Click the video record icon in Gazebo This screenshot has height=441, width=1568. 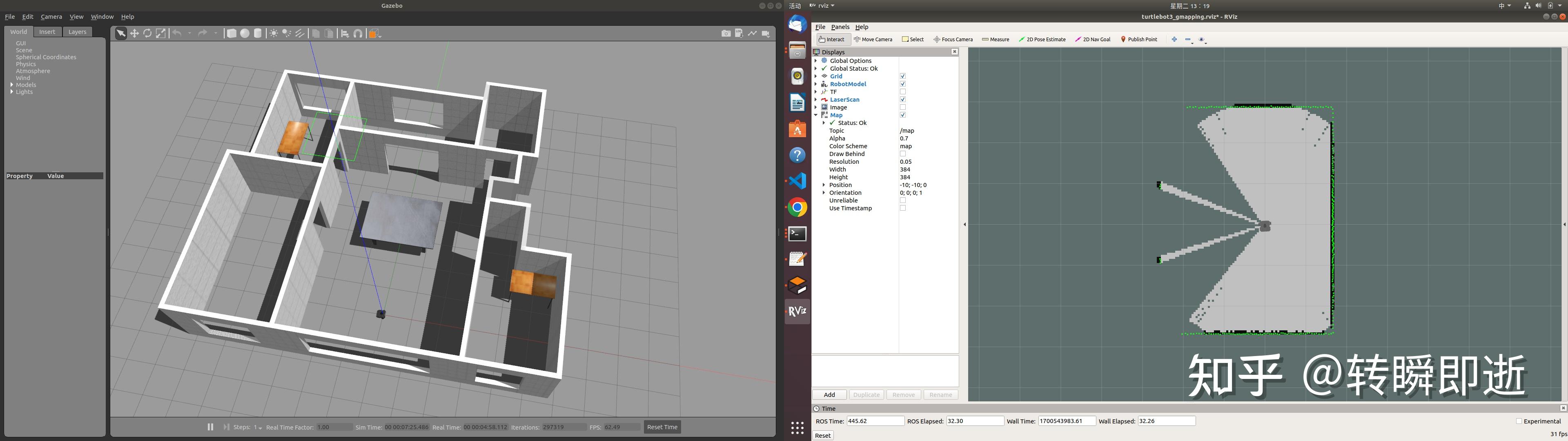[766, 33]
